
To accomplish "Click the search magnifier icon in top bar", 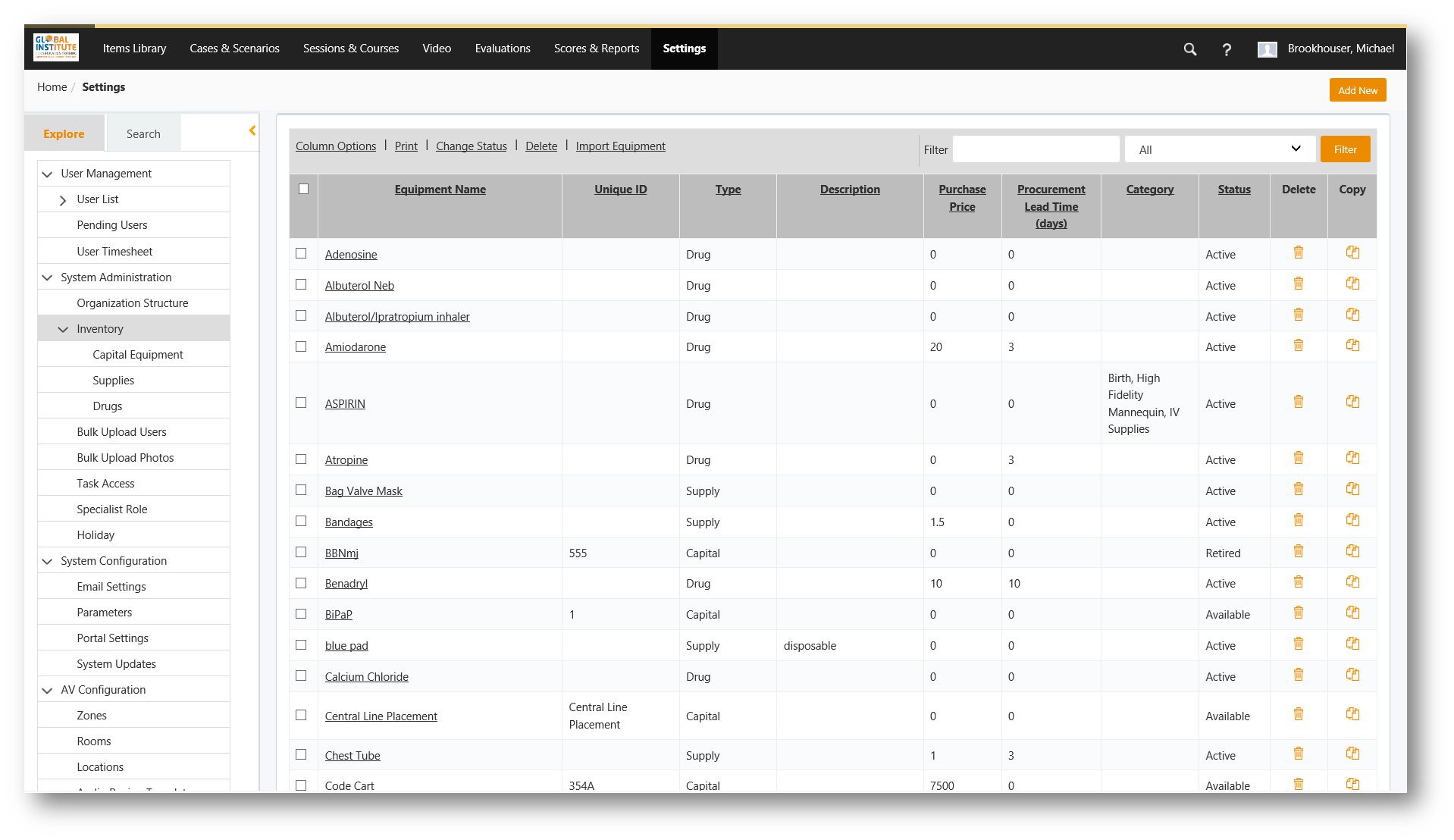I will (x=1189, y=49).
